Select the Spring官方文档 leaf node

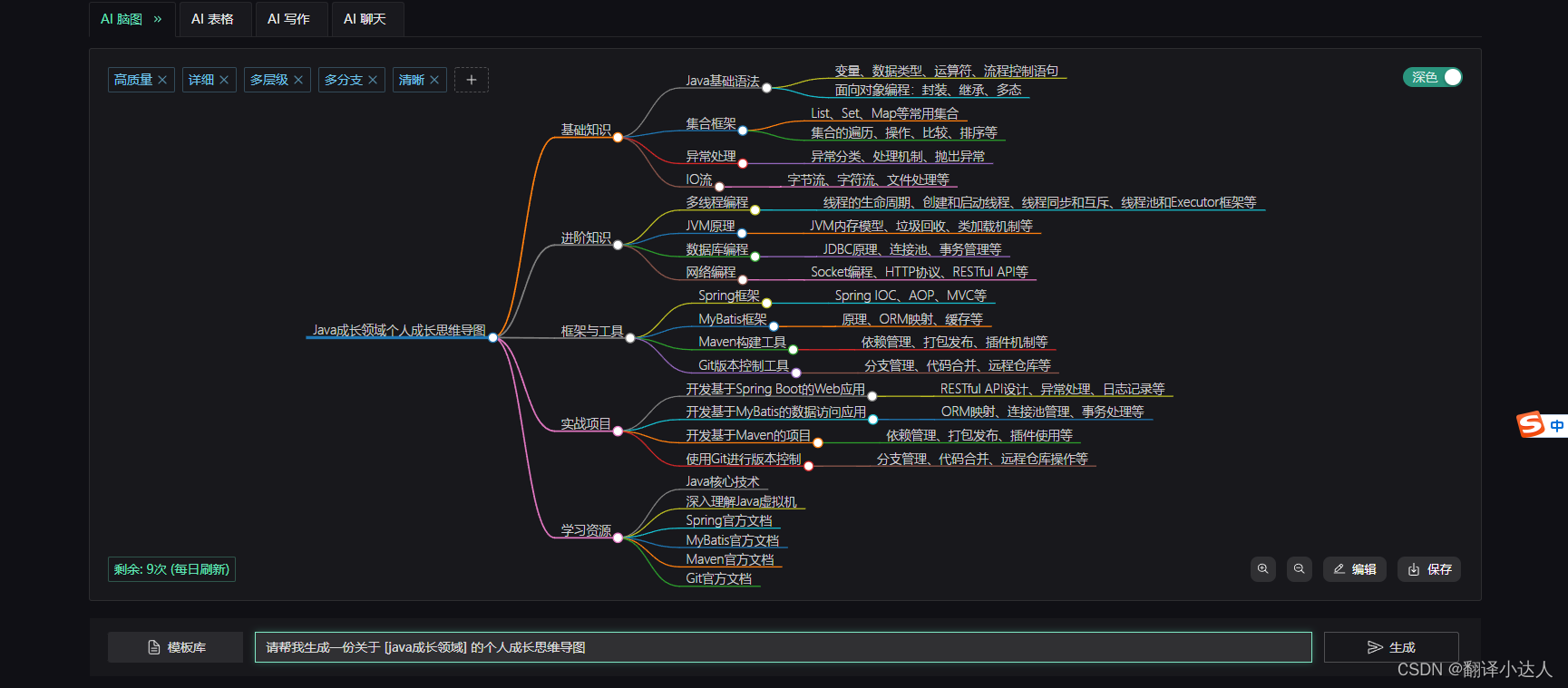pyautogui.click(x=729, y=520)
